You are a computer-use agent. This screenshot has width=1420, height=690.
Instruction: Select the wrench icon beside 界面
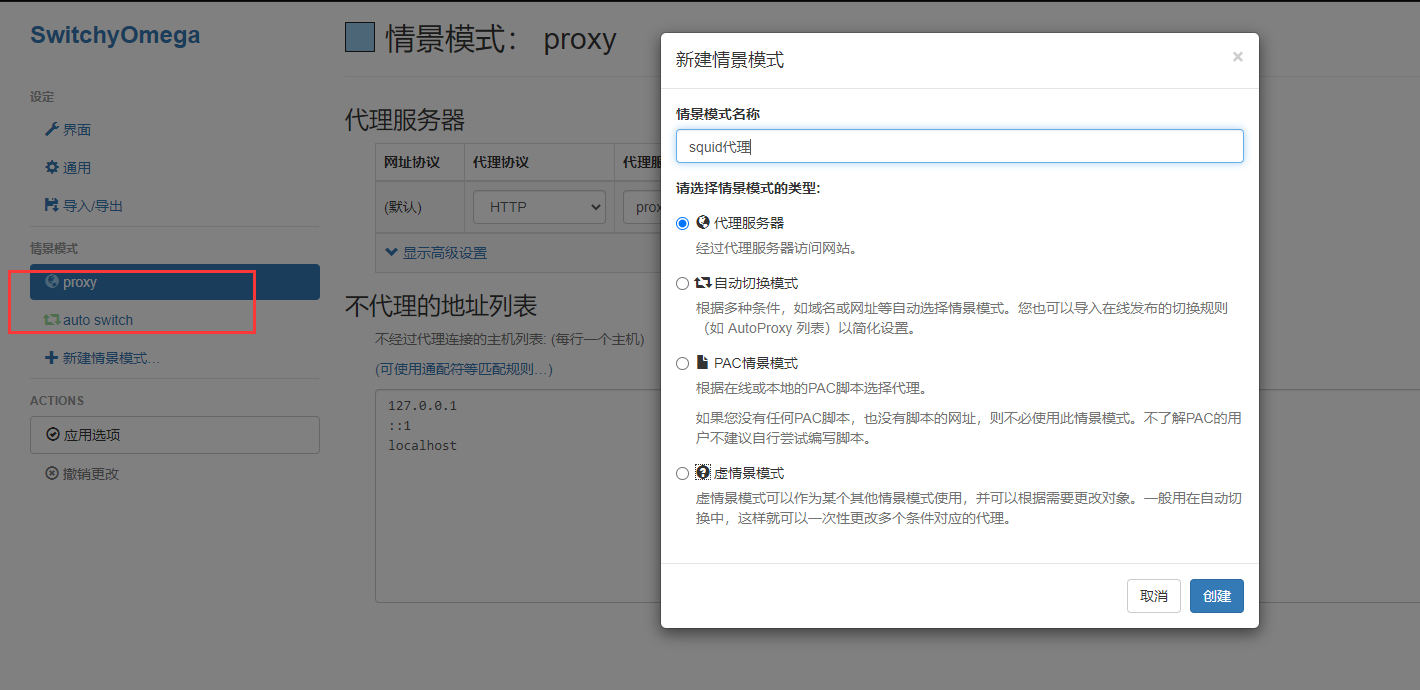(52, 129)
